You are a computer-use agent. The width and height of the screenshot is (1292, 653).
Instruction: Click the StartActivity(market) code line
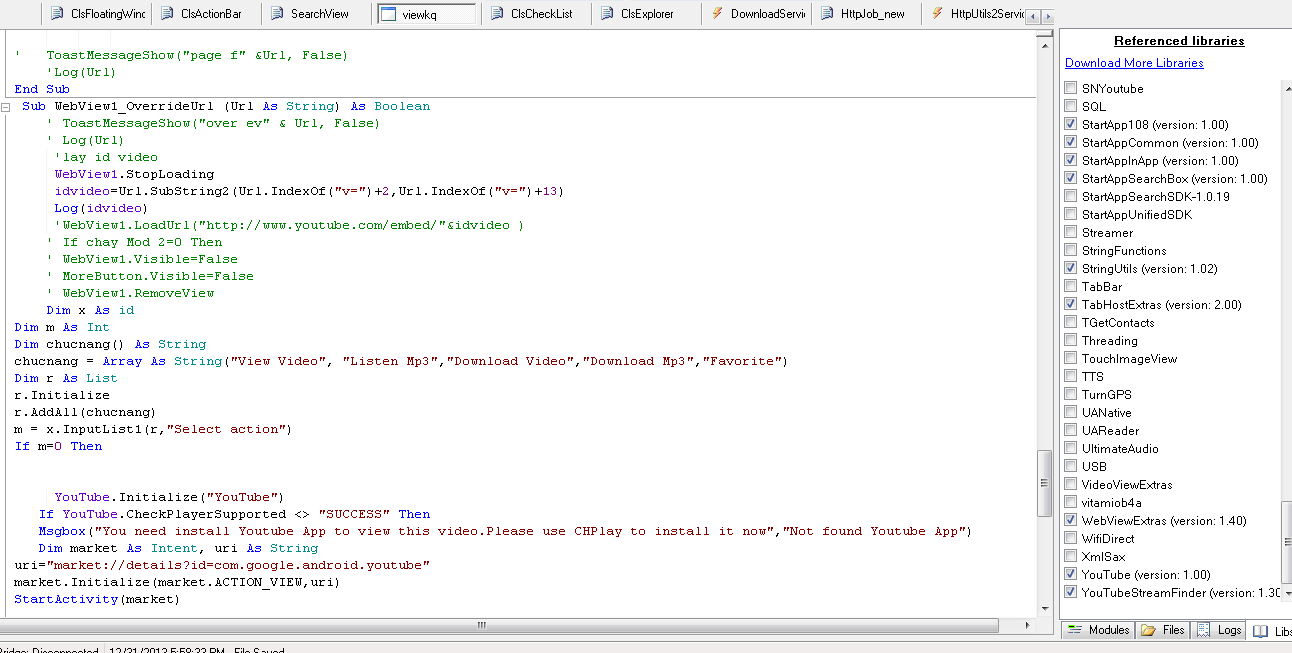[97, 599]
